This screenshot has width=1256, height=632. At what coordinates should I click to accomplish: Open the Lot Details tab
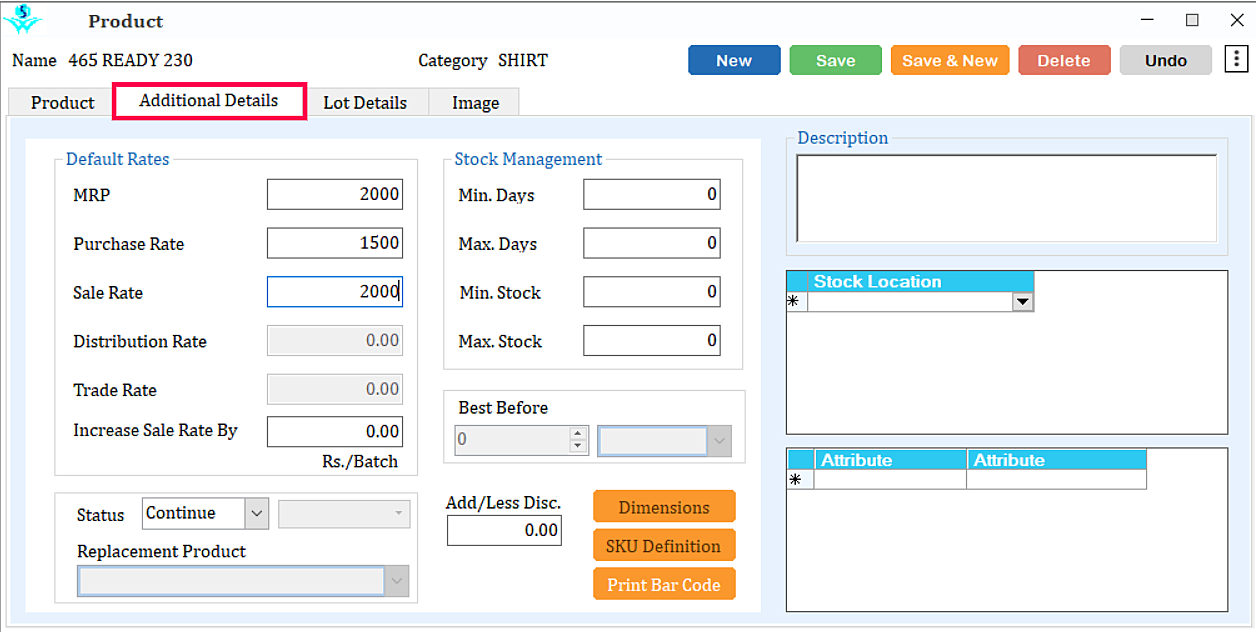(x=365, y=103)
